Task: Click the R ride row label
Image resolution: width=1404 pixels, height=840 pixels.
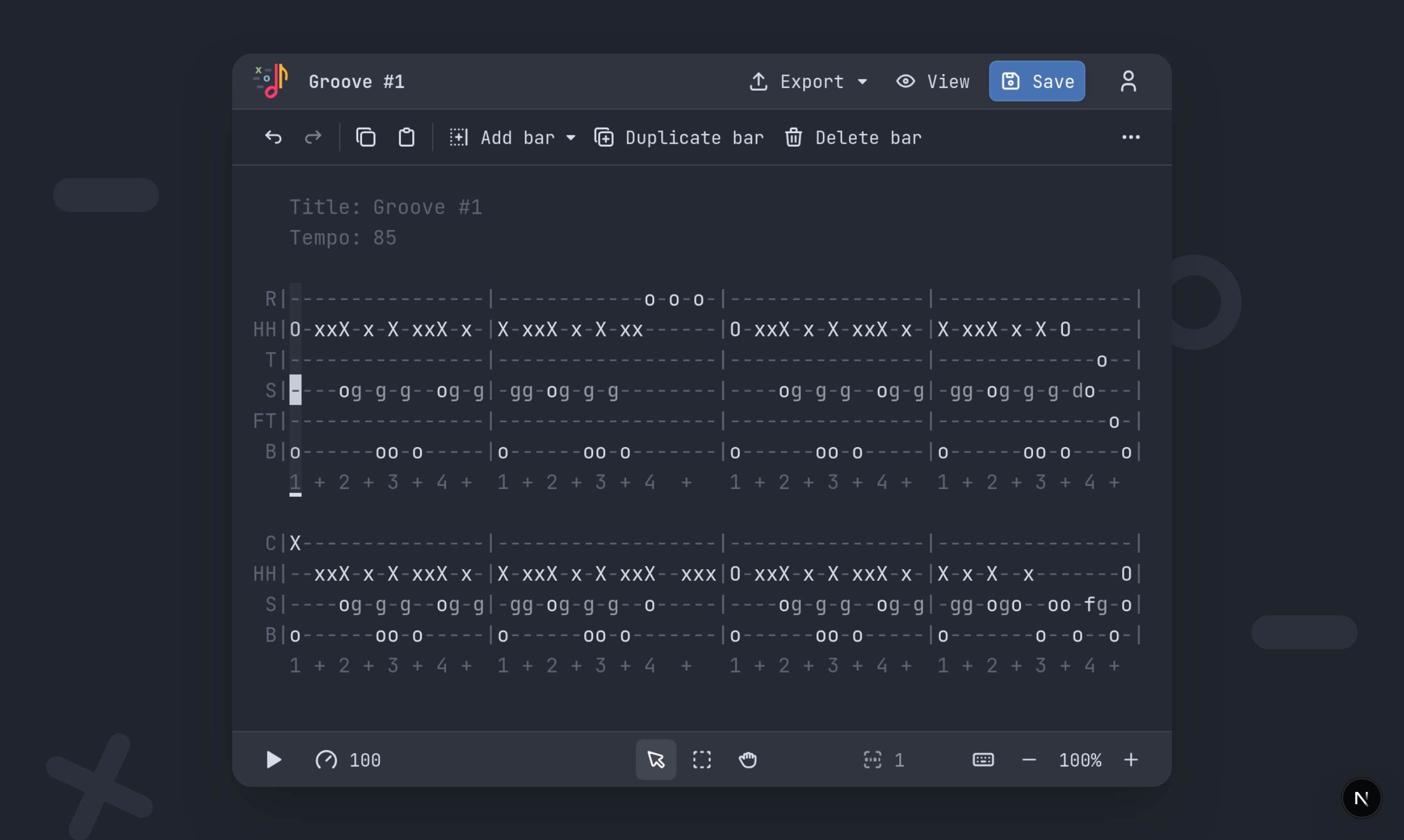Action: click(x=271, y=298)
